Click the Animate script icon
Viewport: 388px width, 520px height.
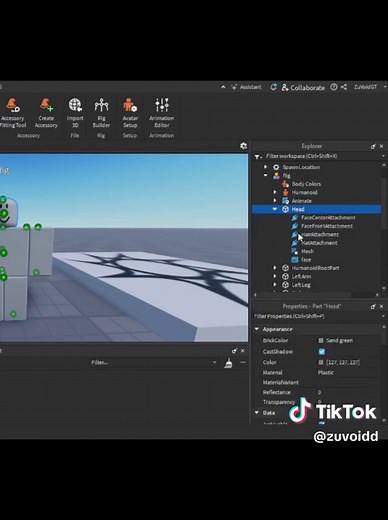pos(285,201)
